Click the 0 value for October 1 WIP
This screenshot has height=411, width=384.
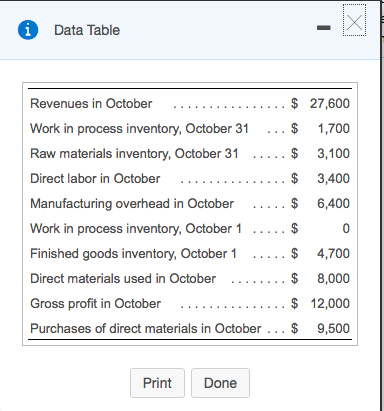click(346, 229)
